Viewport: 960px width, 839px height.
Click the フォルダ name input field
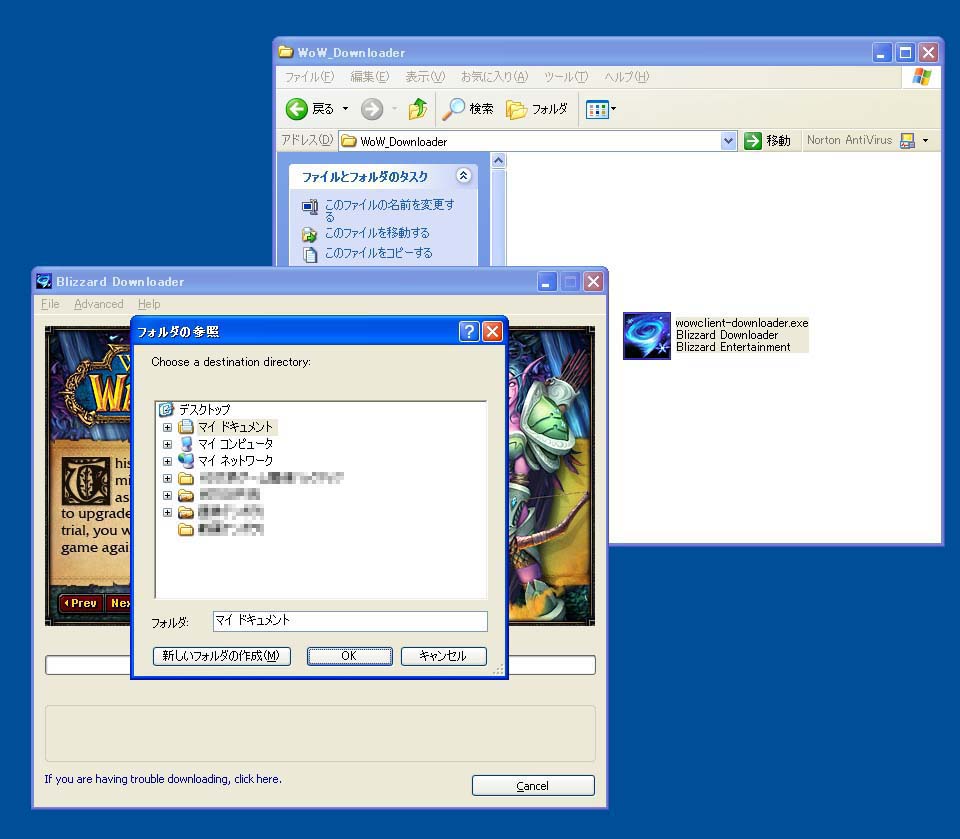tap(350, 621)
